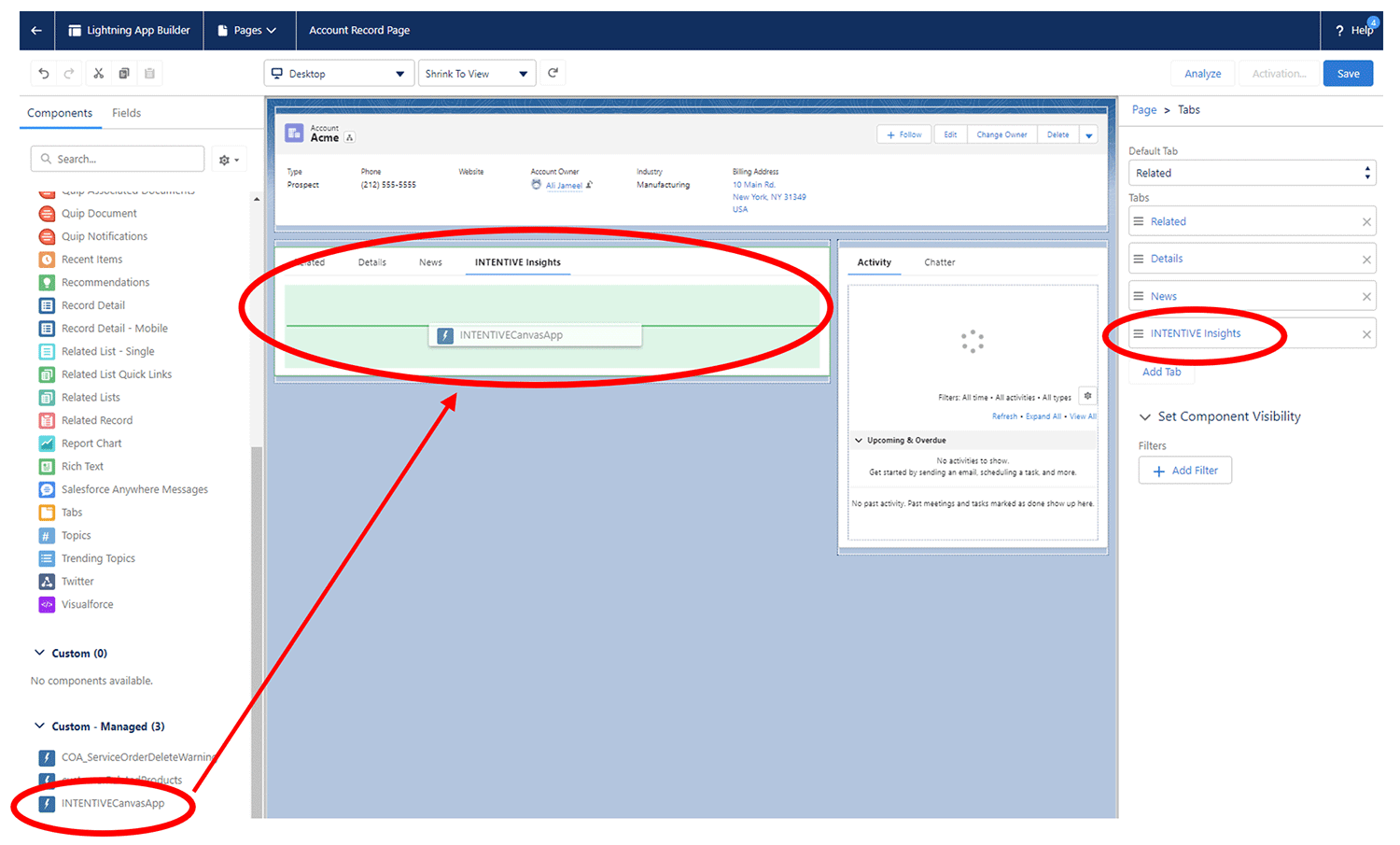Click the Related Lists component icon
1400x845 pixels.
47,398
